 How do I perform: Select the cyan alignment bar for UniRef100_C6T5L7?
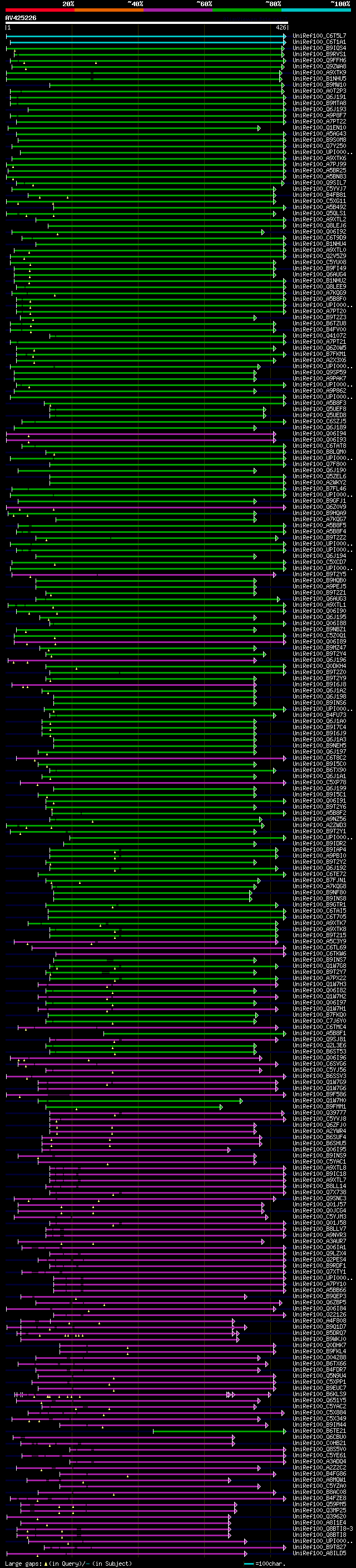point(146,36)
